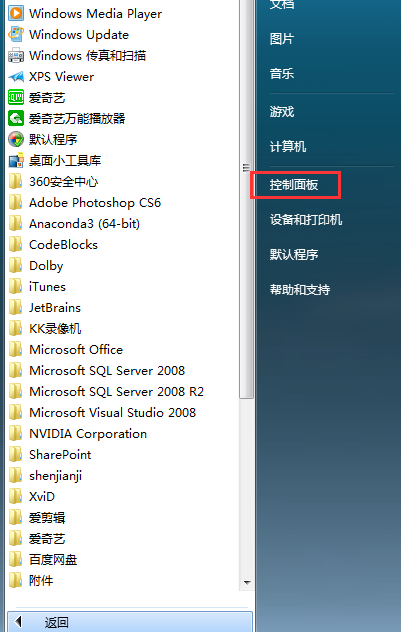The width and height of the screenshot is (401, 632).
Task: Click the Microsoft Office folder icon
Action: (x=16, y=349)
